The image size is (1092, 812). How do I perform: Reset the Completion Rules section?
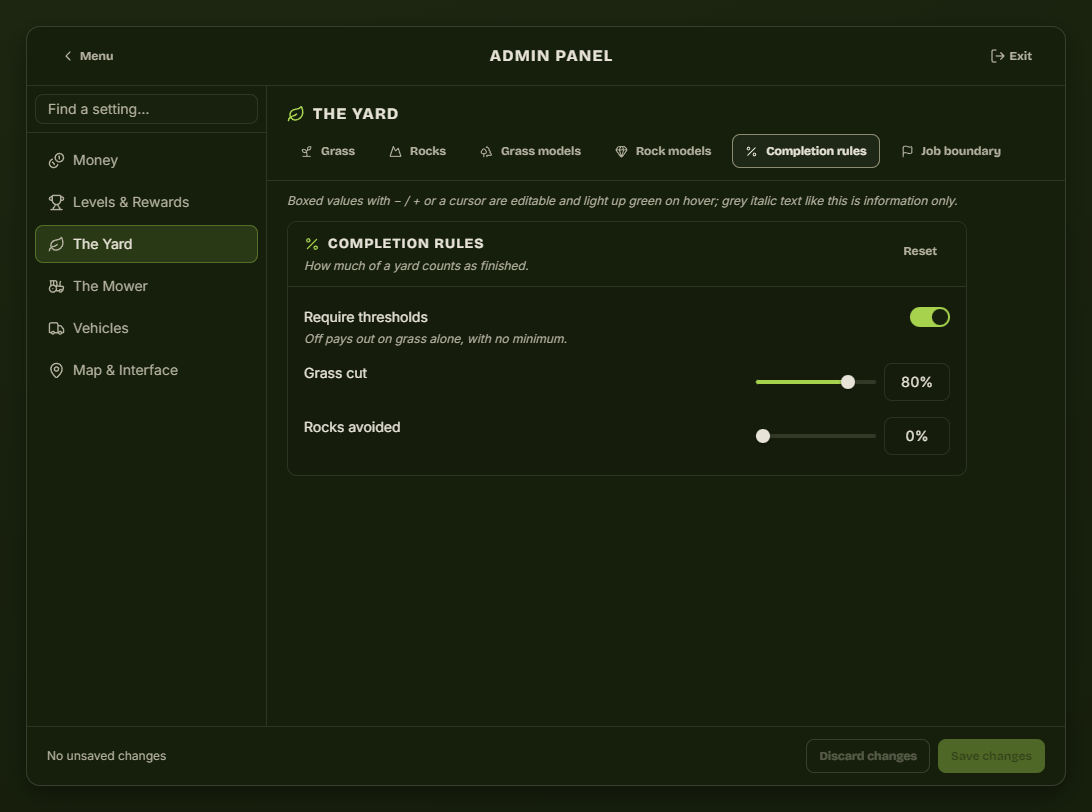click(920, 251)
